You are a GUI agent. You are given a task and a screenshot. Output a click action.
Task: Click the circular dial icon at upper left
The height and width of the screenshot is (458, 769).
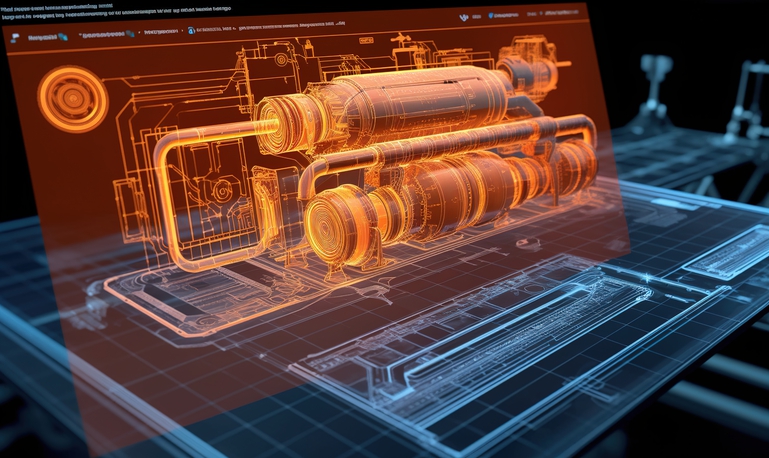(72, 99)
